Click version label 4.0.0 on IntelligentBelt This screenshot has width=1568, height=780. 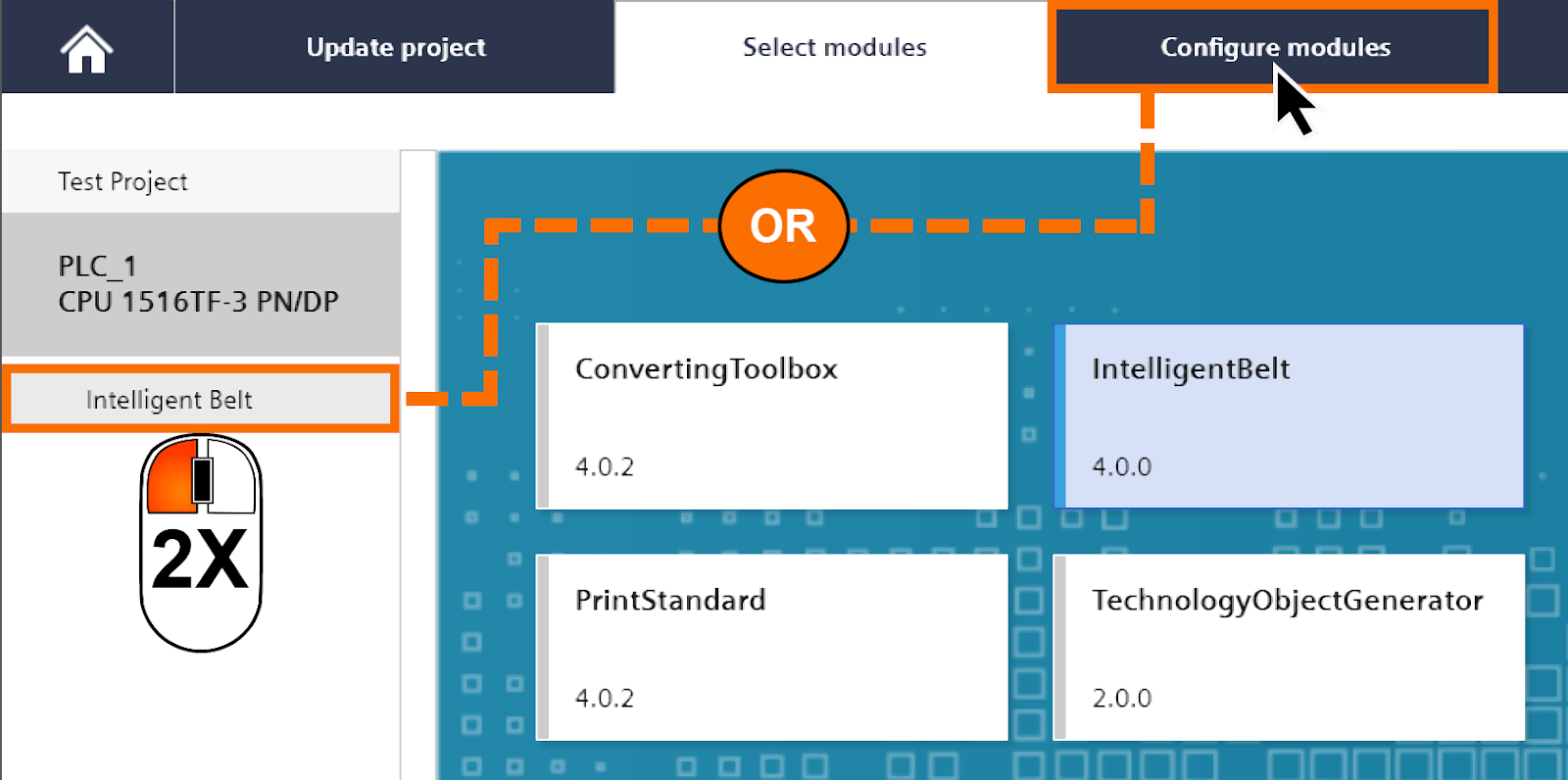pos(1120,467)
